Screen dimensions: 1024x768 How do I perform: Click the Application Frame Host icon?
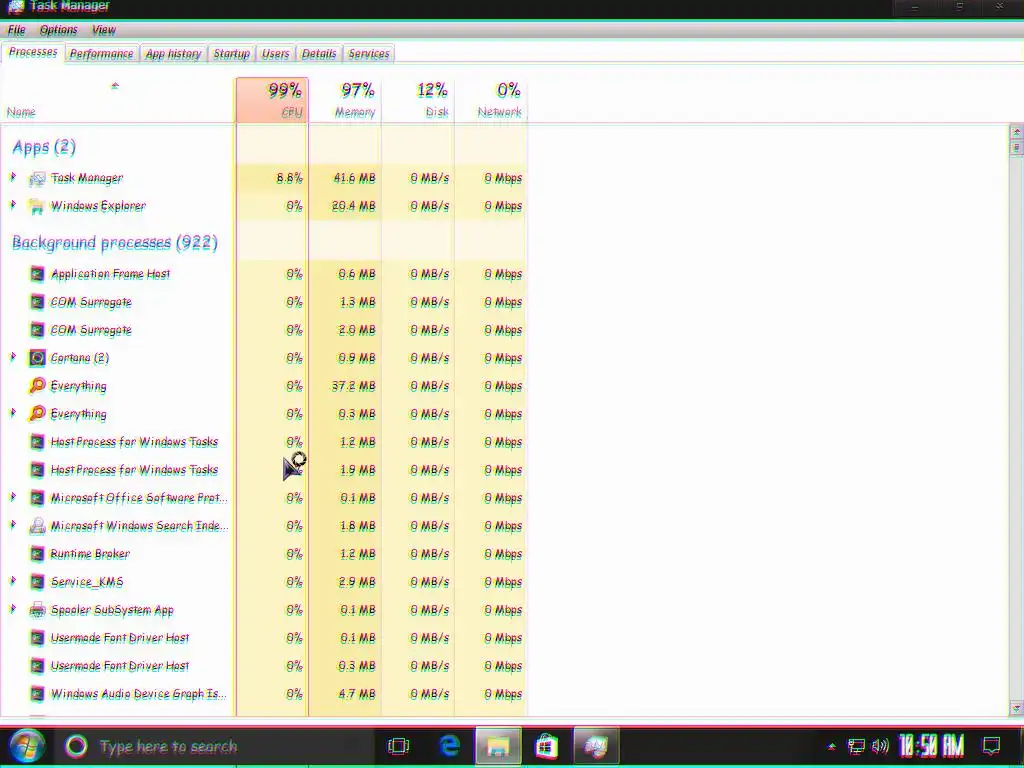(37, 274)
